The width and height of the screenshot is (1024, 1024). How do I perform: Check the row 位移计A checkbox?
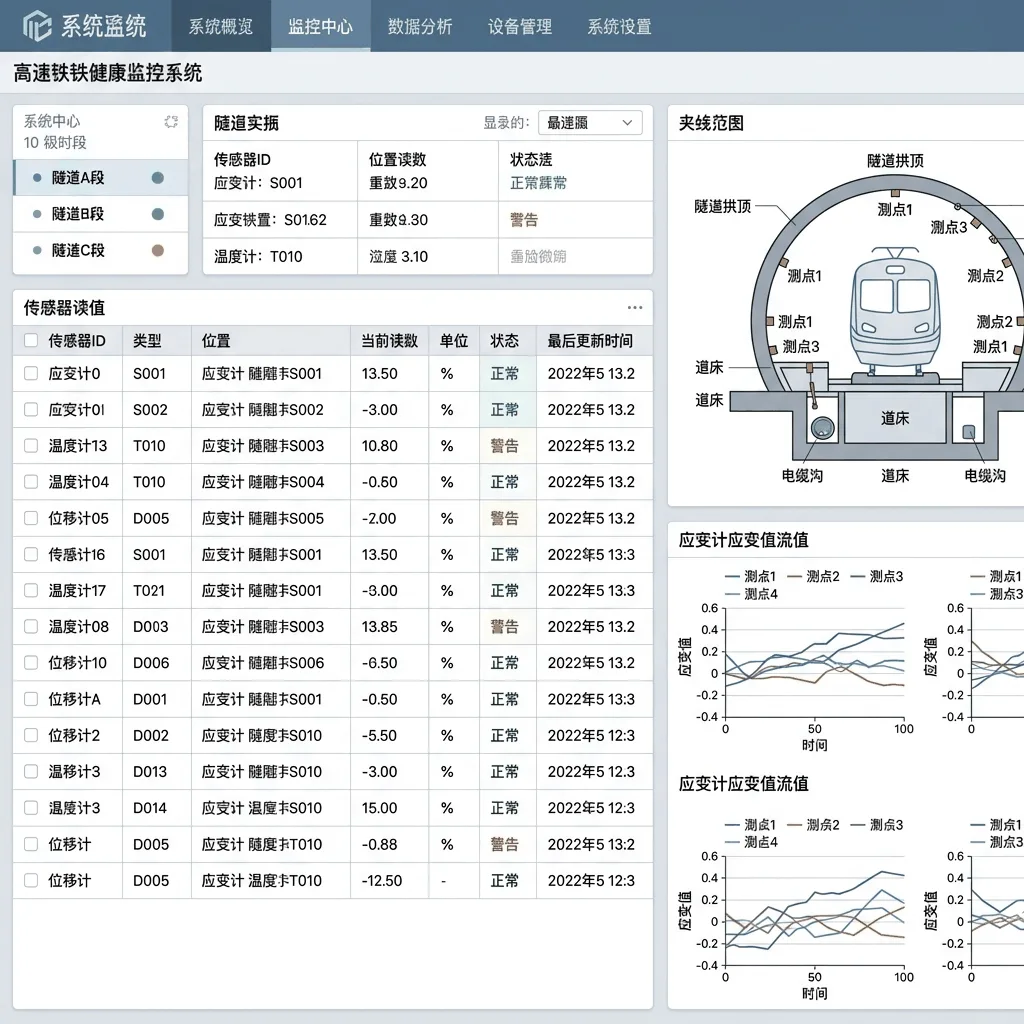pos(31,699)
